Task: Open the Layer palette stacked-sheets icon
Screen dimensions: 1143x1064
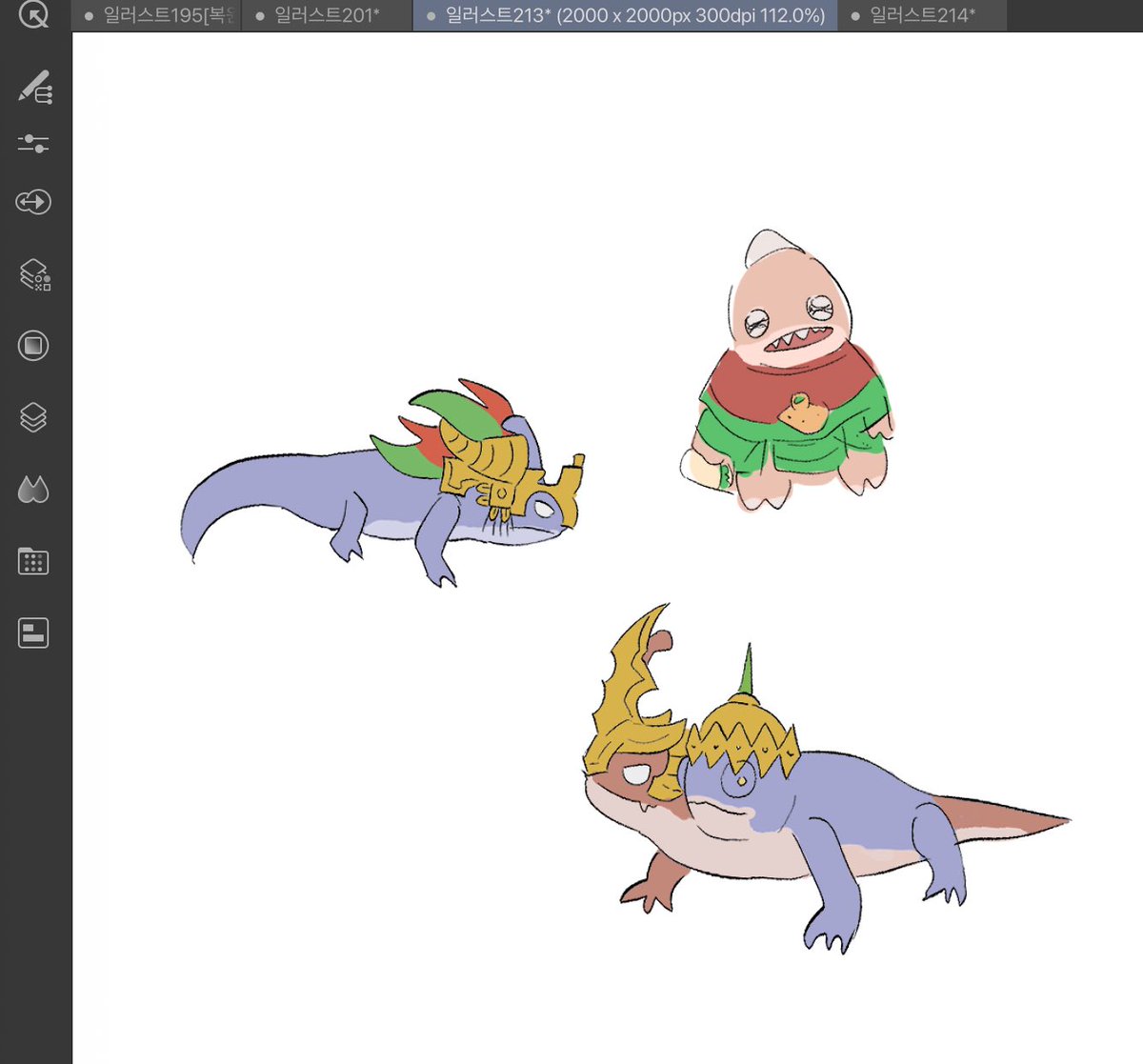Action: [33, 417]
